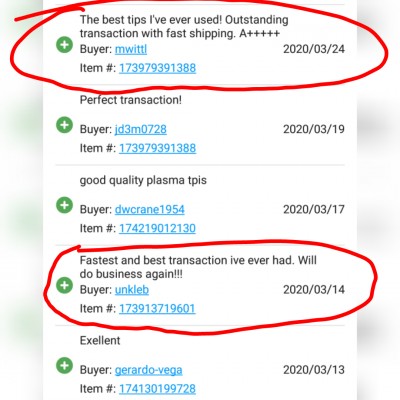
Task: Click the 'good quality plasma tpis' comment
Action: pos(143,180)
